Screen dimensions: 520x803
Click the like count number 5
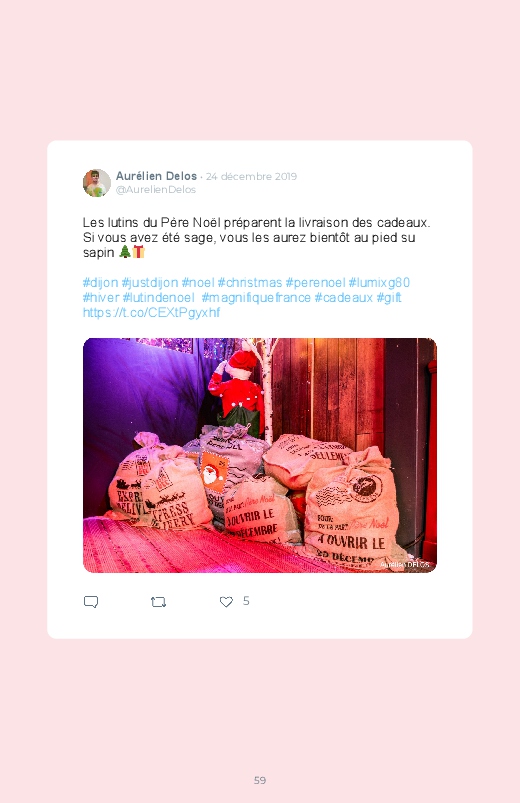pos(246,601)
